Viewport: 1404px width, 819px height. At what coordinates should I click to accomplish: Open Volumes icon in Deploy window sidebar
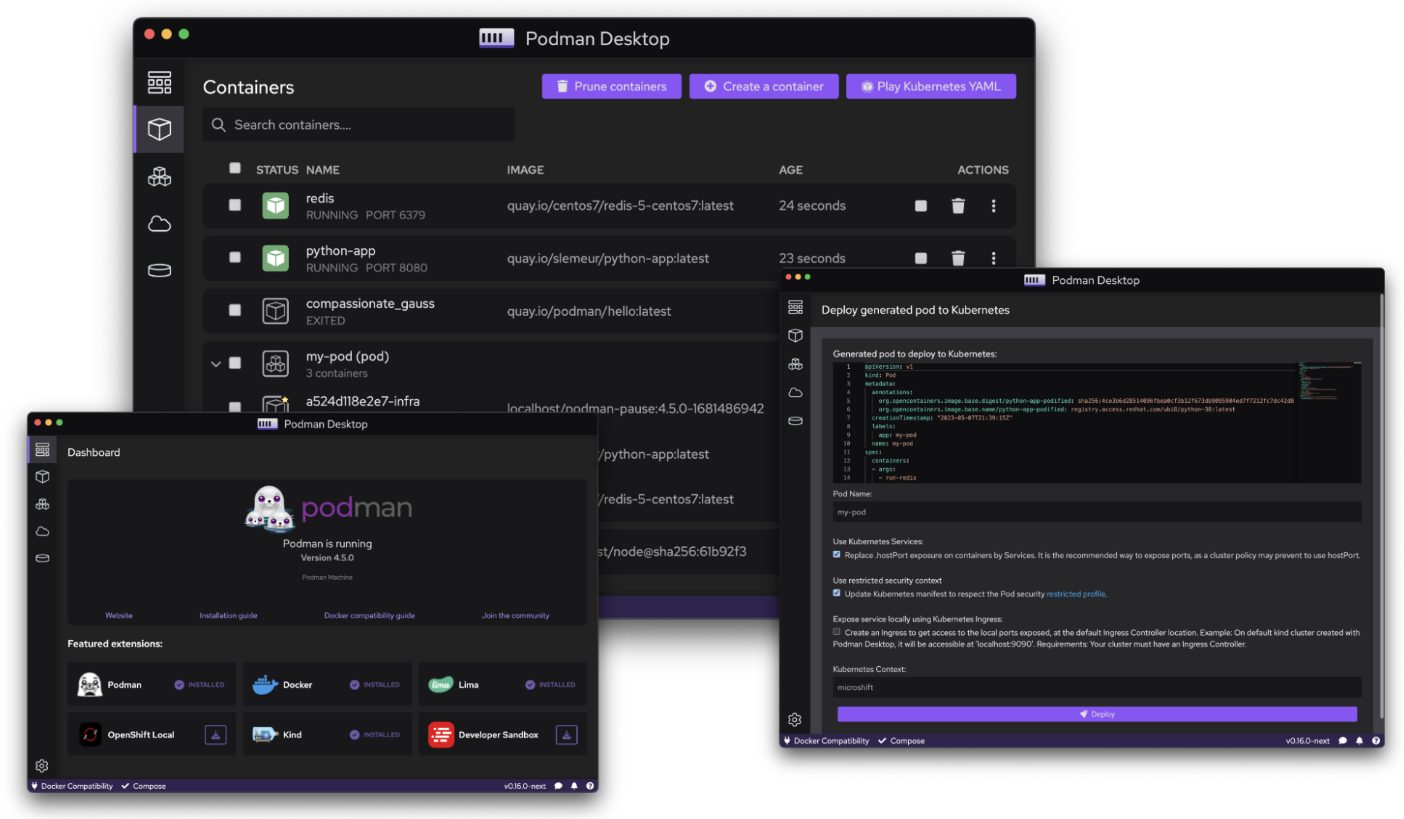(795, 421)
